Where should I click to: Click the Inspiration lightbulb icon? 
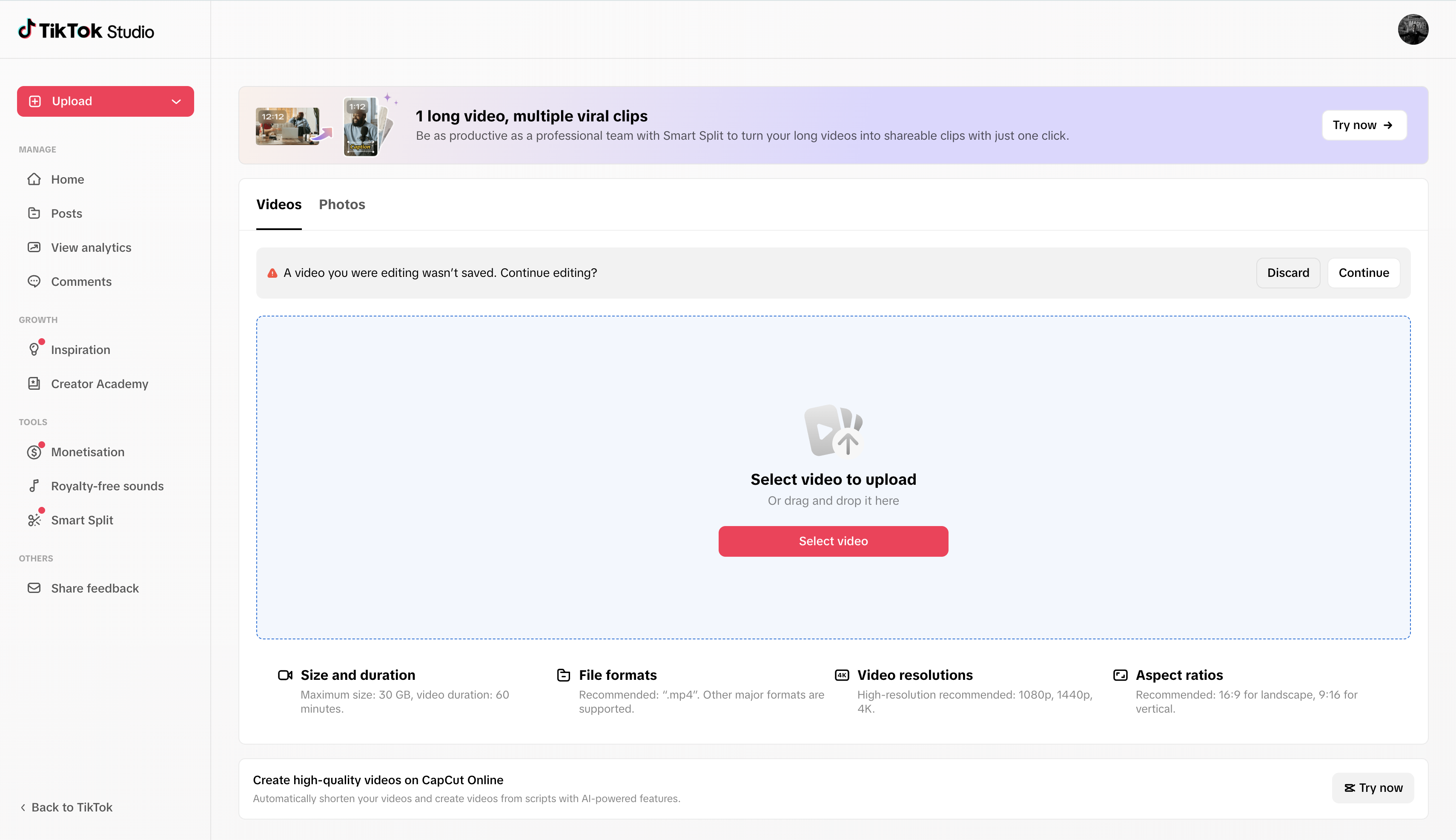(x=34, y=349)
